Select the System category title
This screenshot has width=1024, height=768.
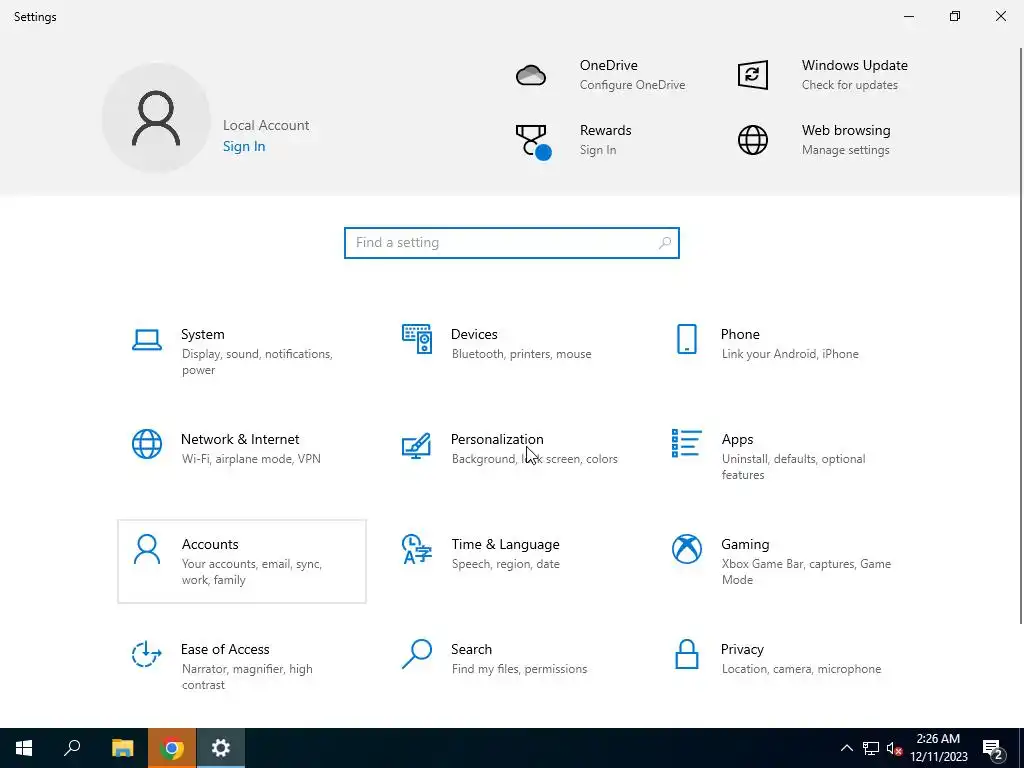(202, 334)
